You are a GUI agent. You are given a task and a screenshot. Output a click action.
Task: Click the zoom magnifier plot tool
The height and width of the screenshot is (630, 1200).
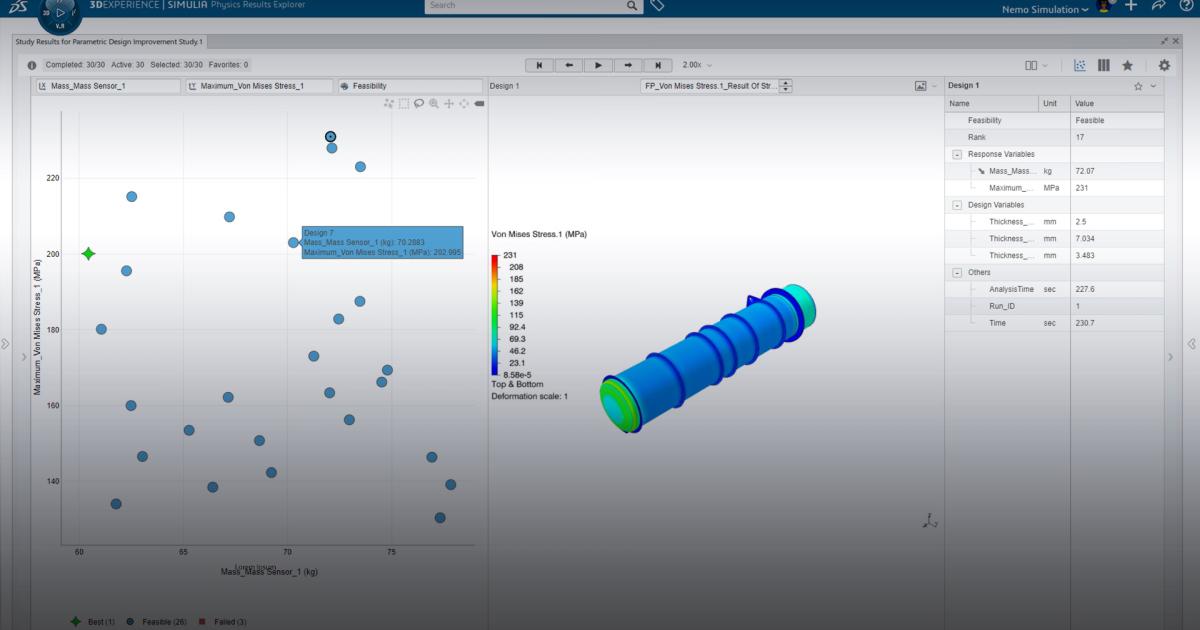pyautogui.click(x=434, y=103)
